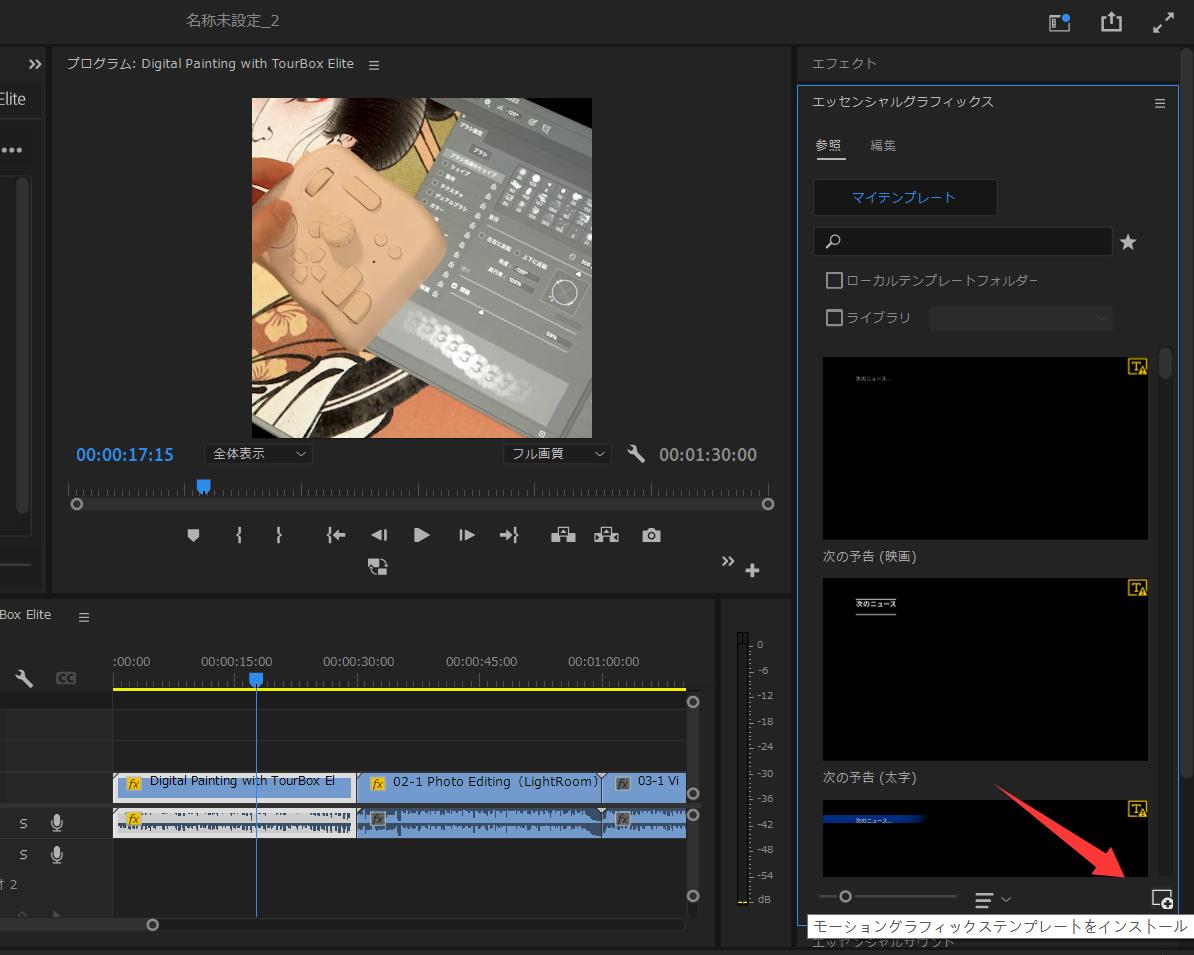The image size is (1194, 955).
Task: Enable the ローカルテンプレートフォルダー checkbox
Action: (x=834, y=281)
